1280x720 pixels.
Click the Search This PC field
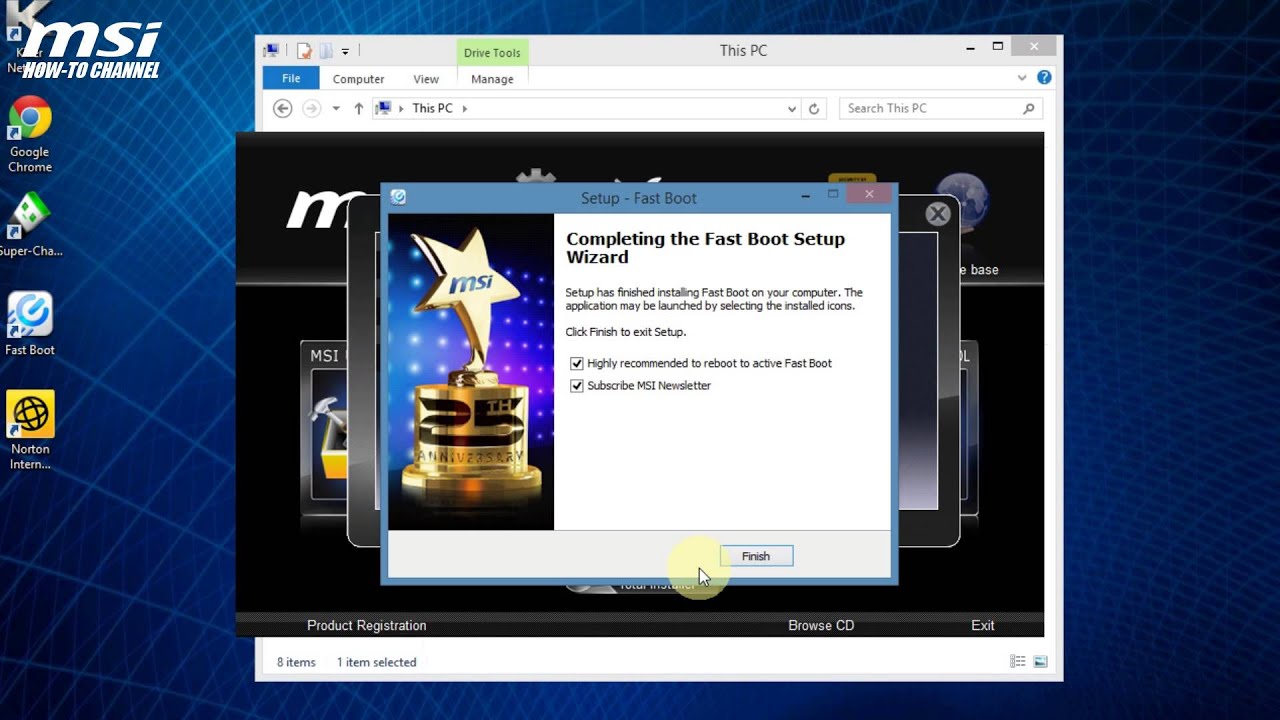[x=940, y=108]
